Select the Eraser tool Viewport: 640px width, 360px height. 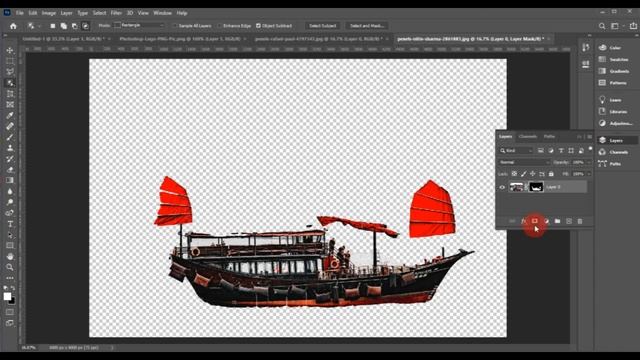click(x=10, y=169)
